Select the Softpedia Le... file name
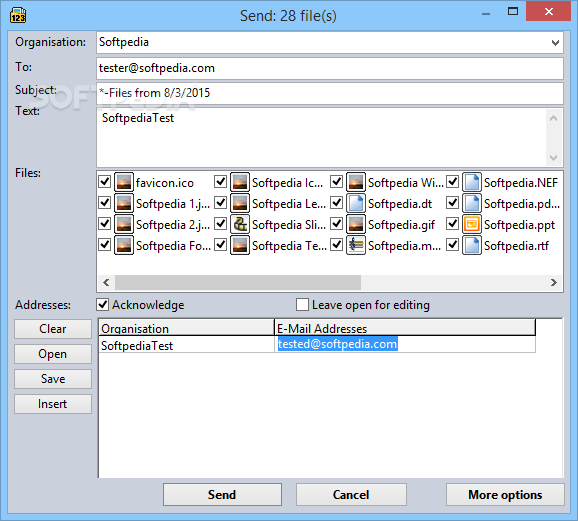 pyautogui.click(x=289, y=204)
